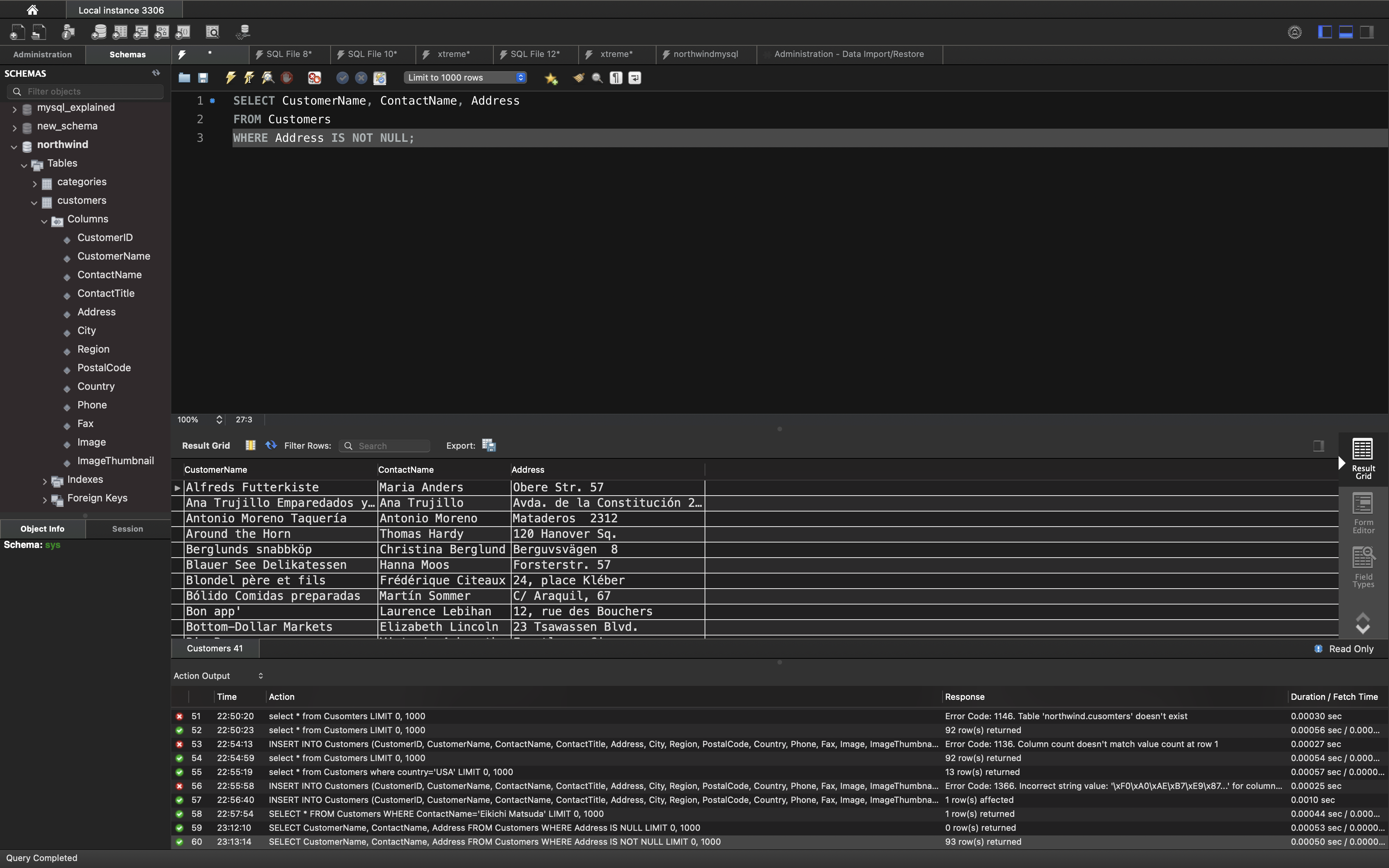Click the Field Types button
Viewport: 1389px width, 868px height.
click(1363, 567)
